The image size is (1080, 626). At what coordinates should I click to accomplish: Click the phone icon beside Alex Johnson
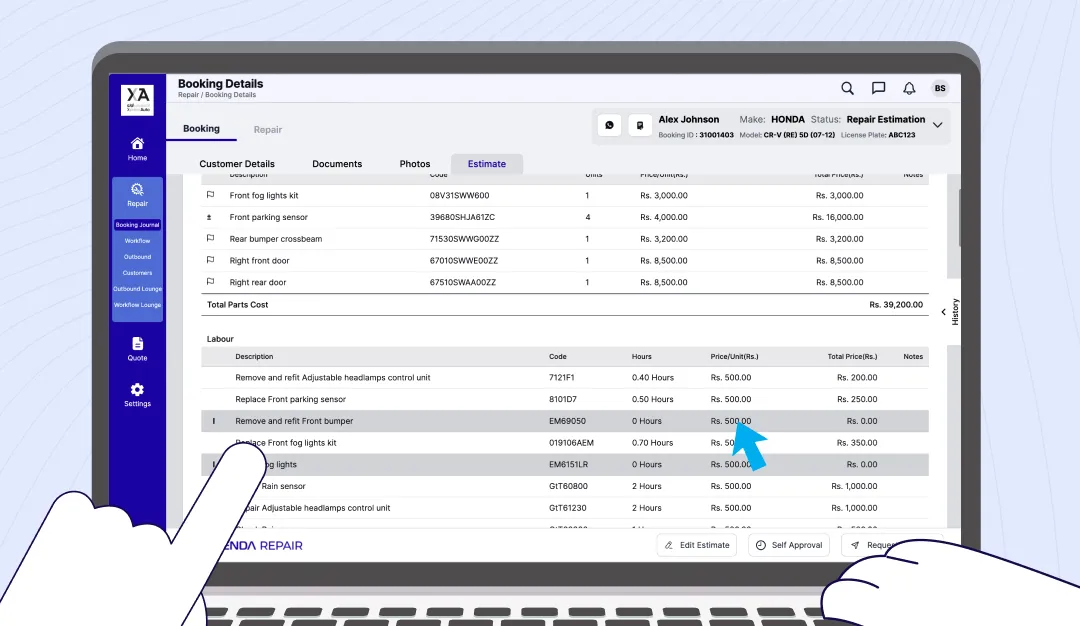pos(640,125)
